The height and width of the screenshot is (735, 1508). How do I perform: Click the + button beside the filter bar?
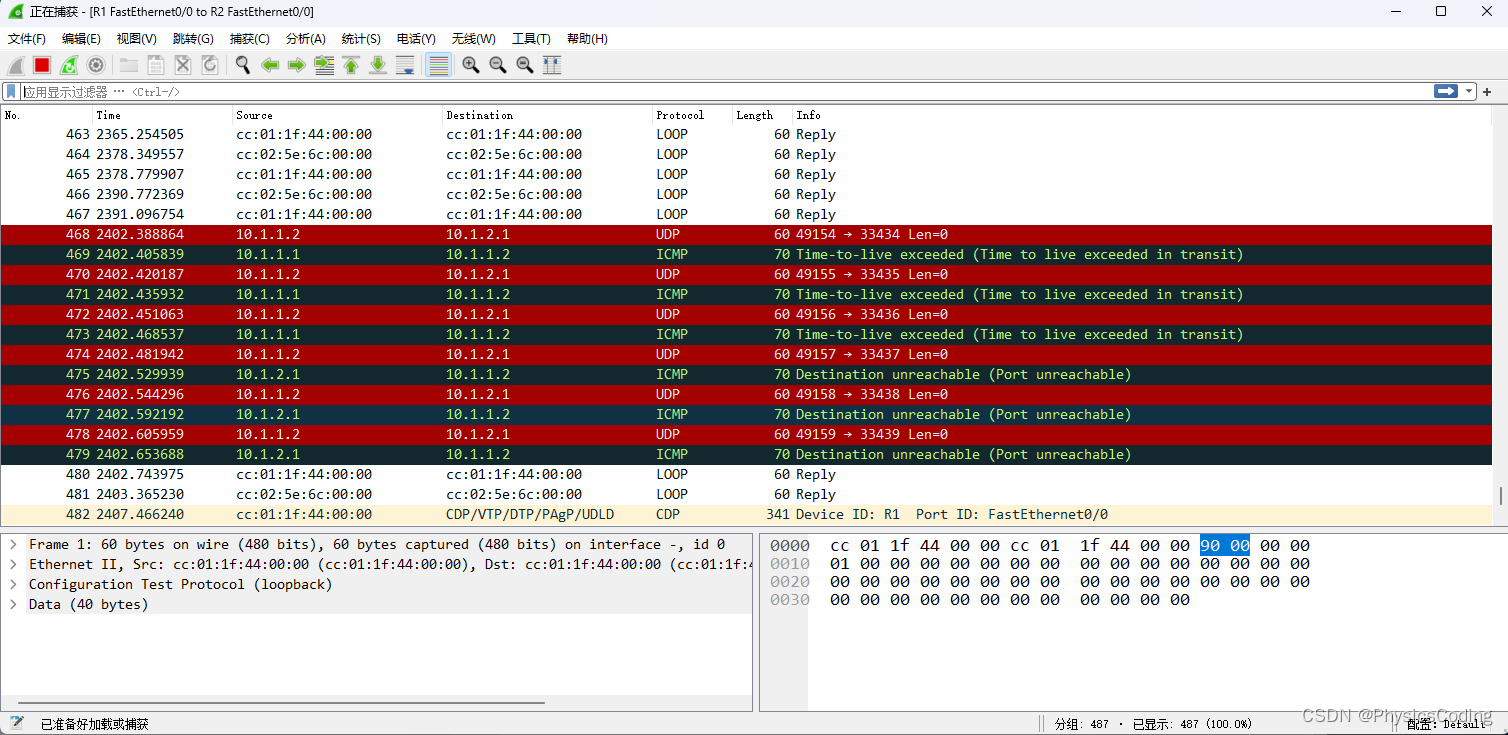click(x=1487, y=90)
